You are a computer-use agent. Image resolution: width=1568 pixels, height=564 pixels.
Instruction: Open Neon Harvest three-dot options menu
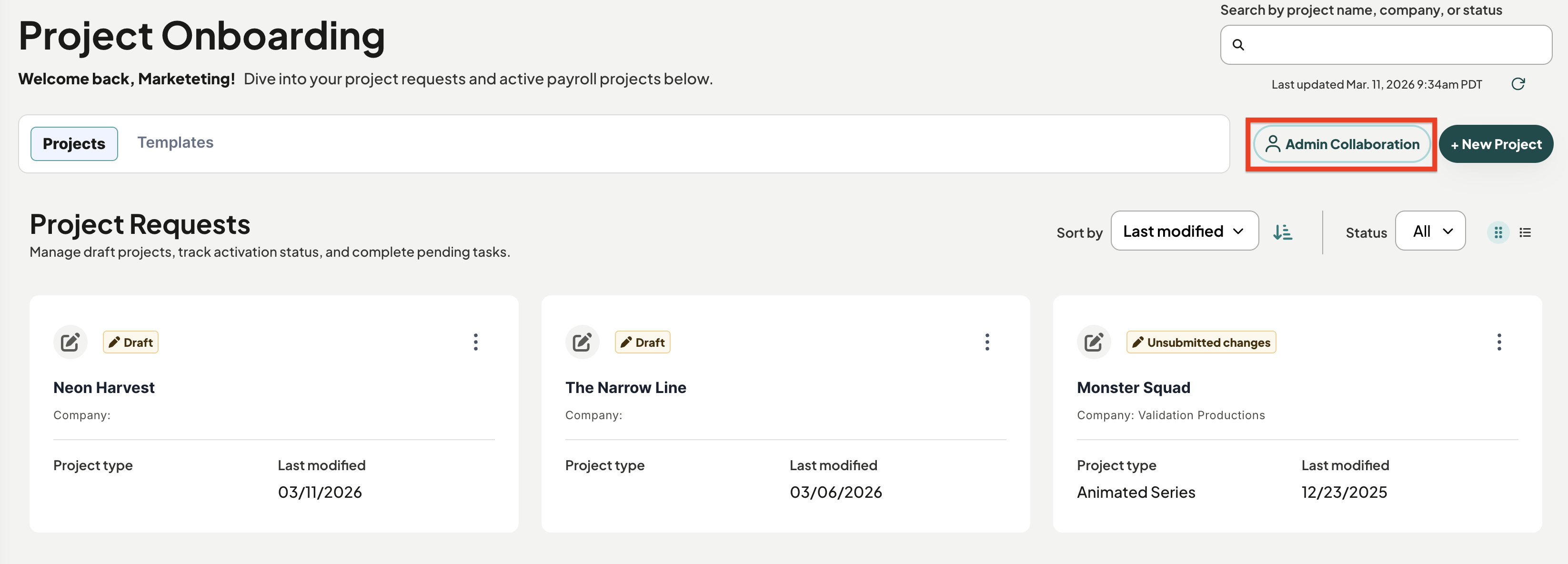[476, 342]
